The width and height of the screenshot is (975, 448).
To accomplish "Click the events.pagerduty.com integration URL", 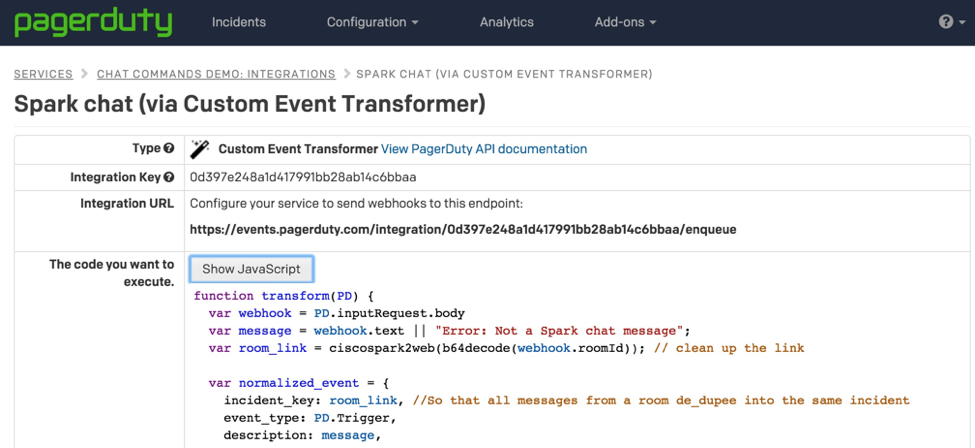I will click(x=463, y=229).
